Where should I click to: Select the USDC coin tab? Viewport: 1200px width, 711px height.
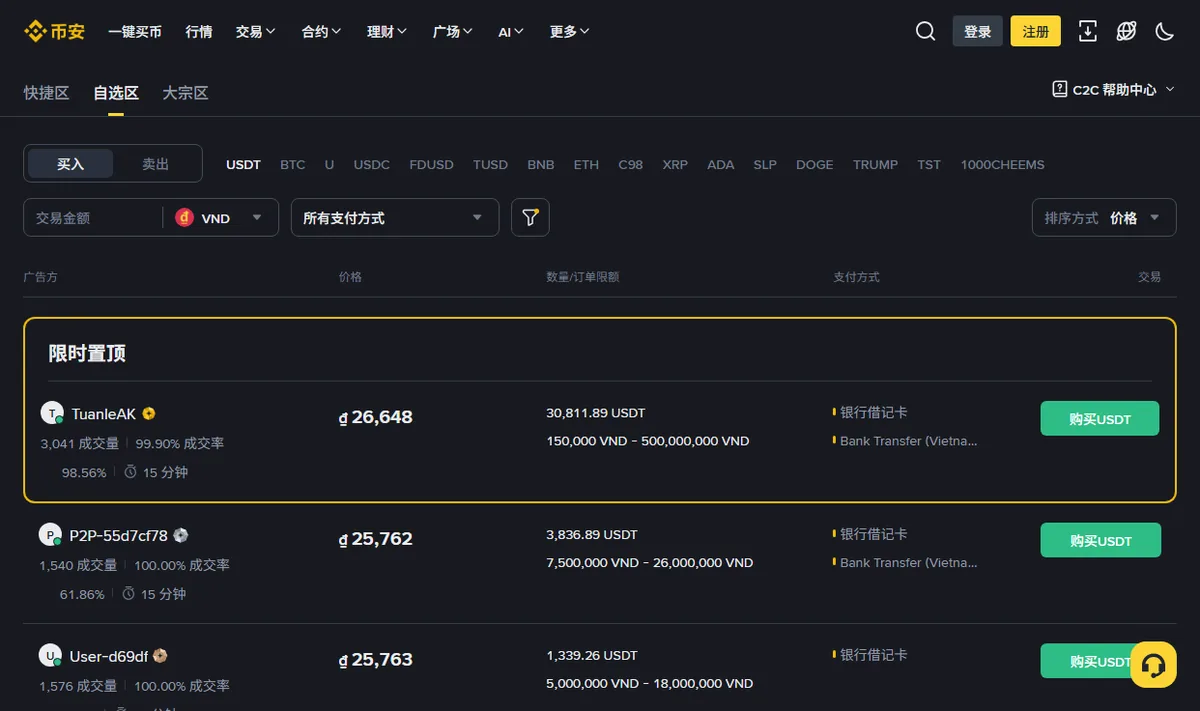click(372, 164)
